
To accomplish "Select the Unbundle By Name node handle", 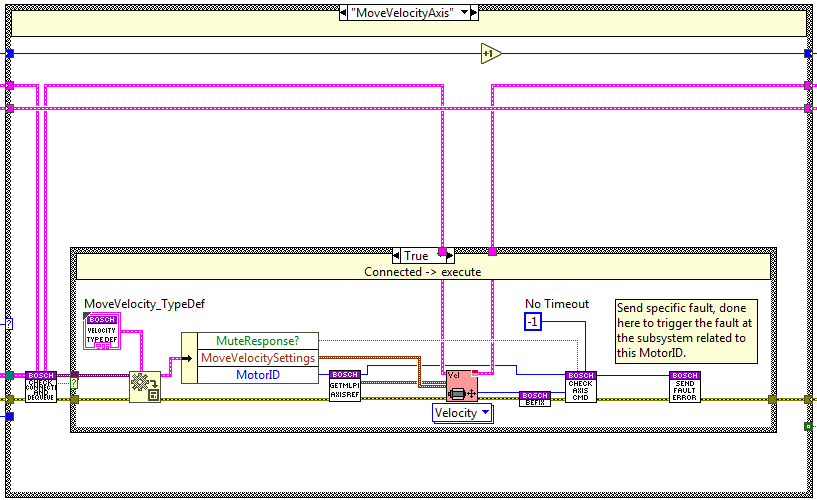I will [x=189, y=358].
